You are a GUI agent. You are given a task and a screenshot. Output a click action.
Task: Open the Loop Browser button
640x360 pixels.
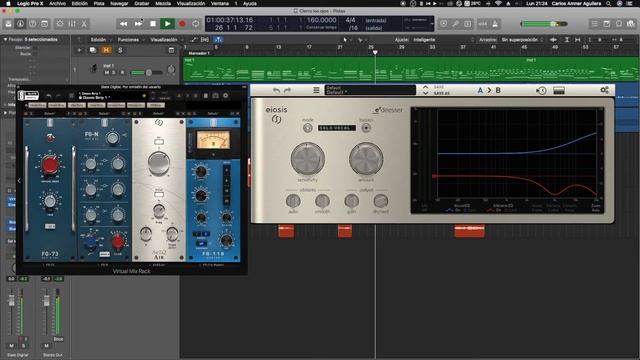point(619,24)
